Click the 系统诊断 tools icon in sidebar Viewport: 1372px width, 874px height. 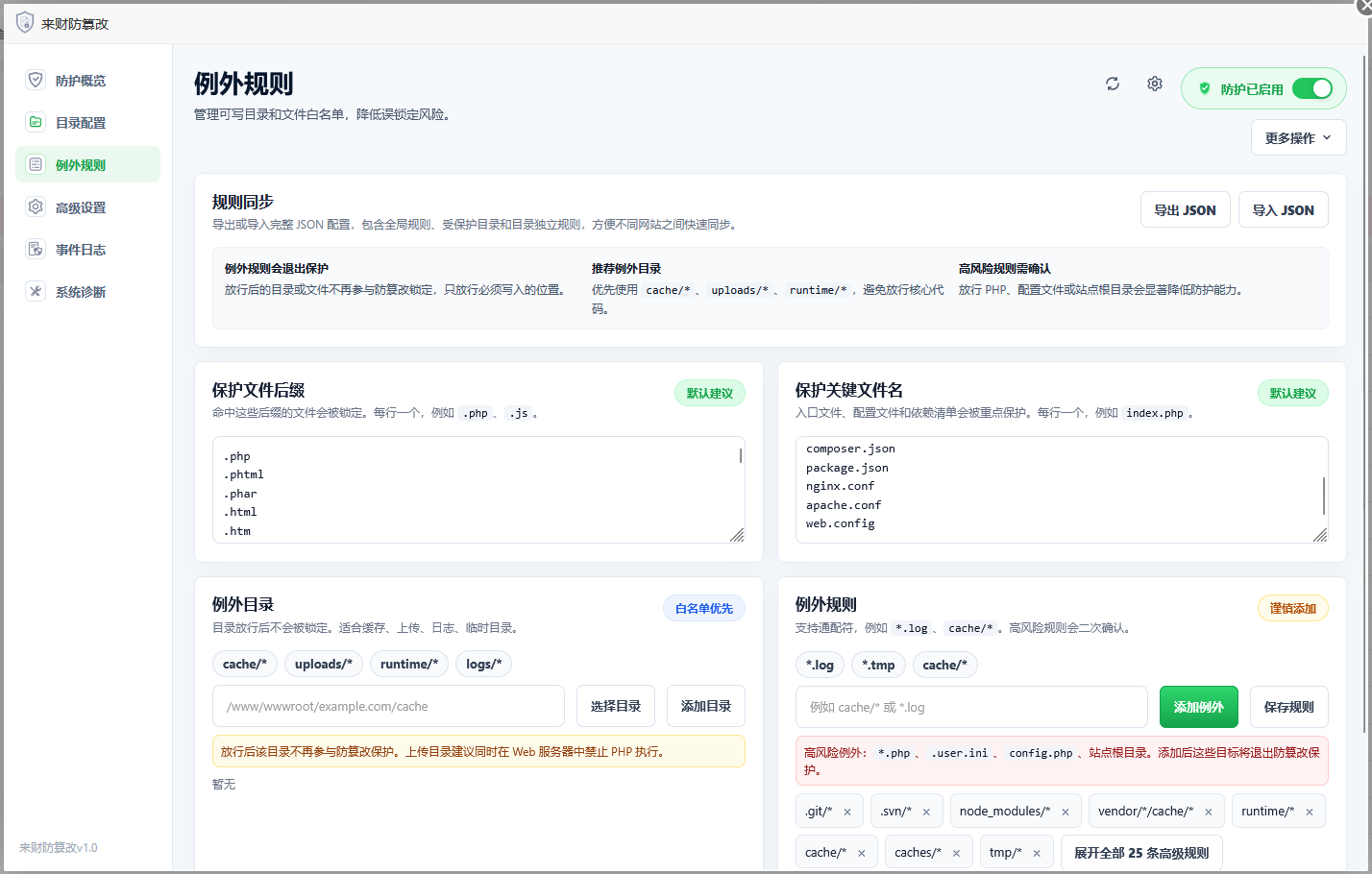click(36, 291)
